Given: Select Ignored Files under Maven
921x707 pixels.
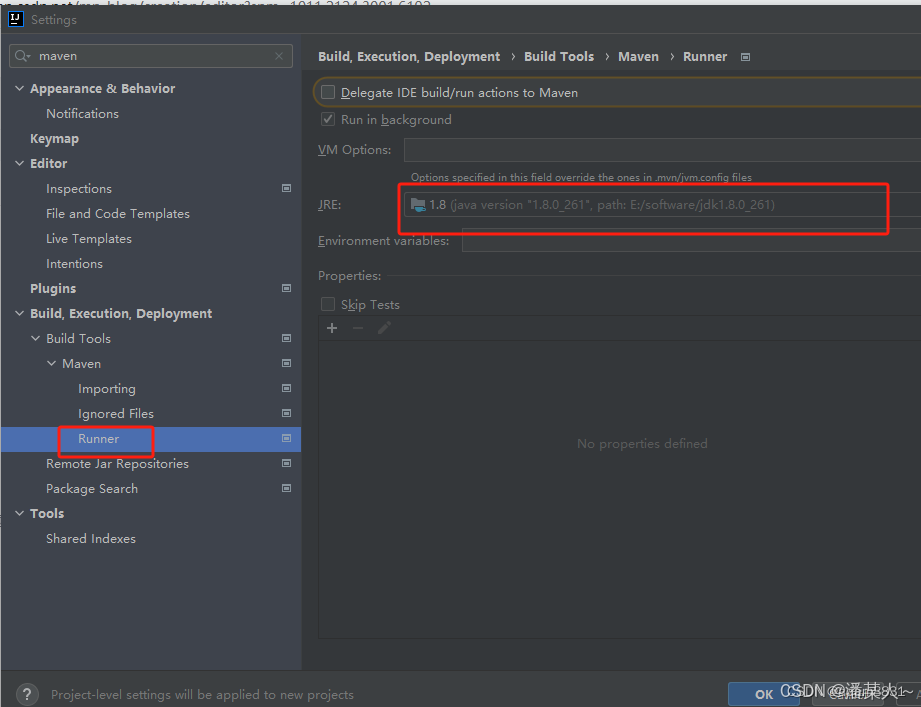Looking at the screenshot, I should (x=116, y=413).
